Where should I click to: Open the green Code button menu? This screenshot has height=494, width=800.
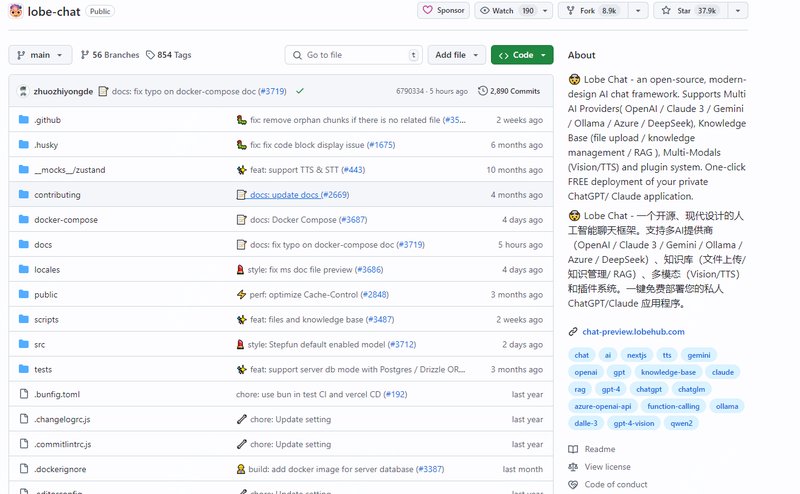point(521,55)
